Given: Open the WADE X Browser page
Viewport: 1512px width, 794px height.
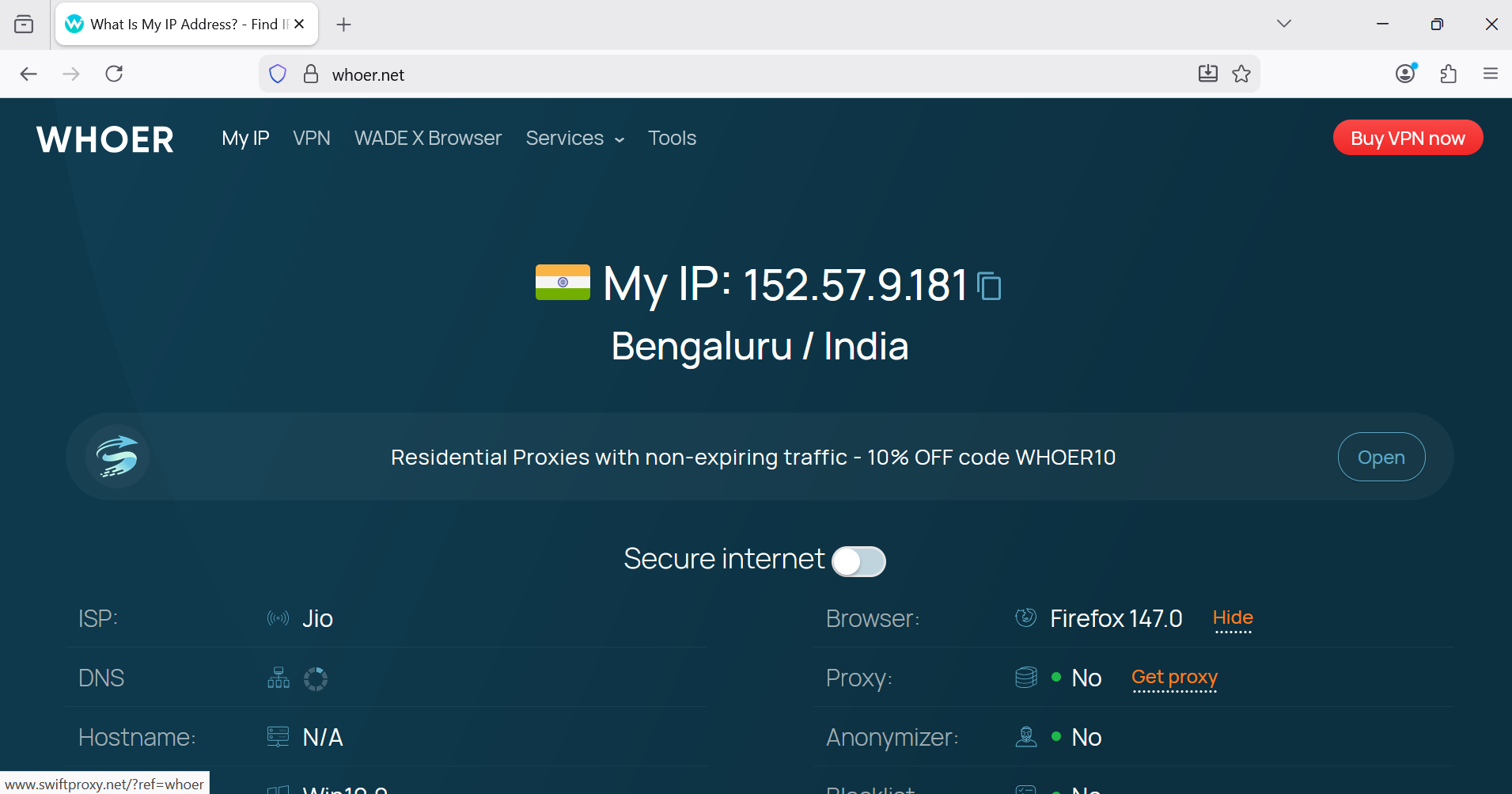Looking at the screenshot, I should click(427, 139).
